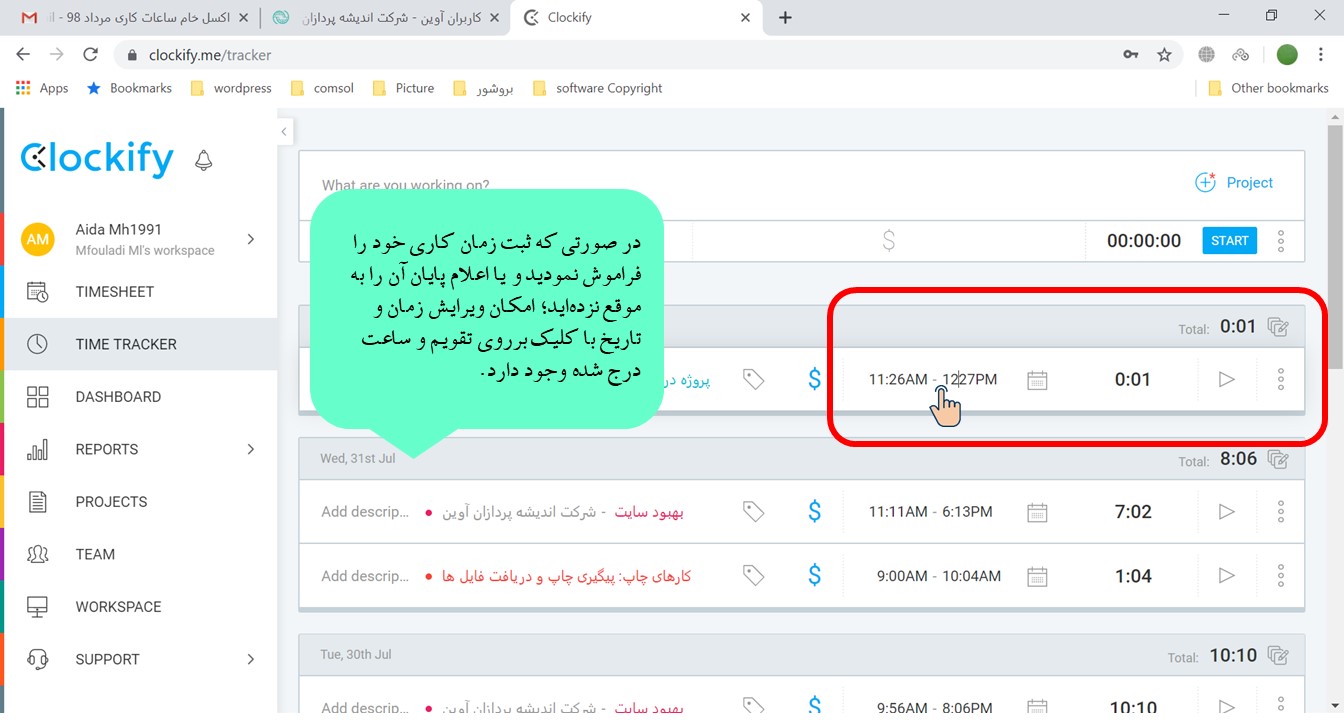Screen dimensions: 1344x720
Task: Open bulk edit icon next to Total 10:10
Action: click(x=1277, y=656)
